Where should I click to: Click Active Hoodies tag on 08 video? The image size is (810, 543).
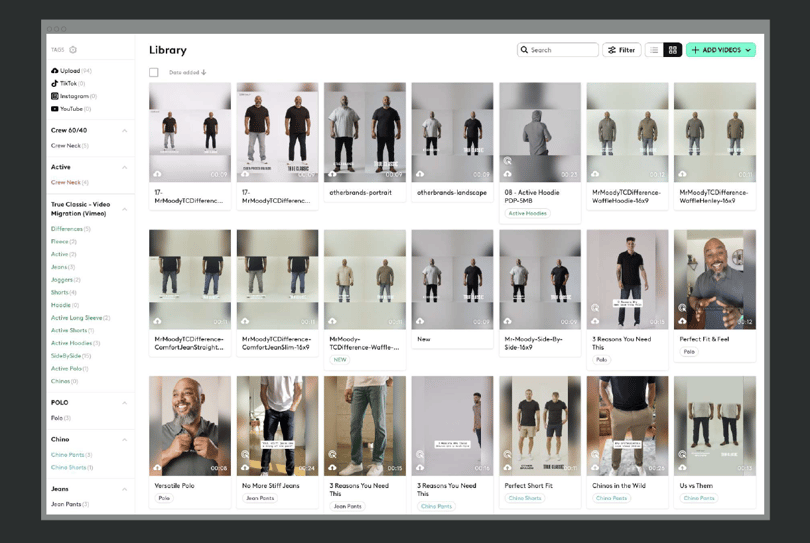coord(527,213)
